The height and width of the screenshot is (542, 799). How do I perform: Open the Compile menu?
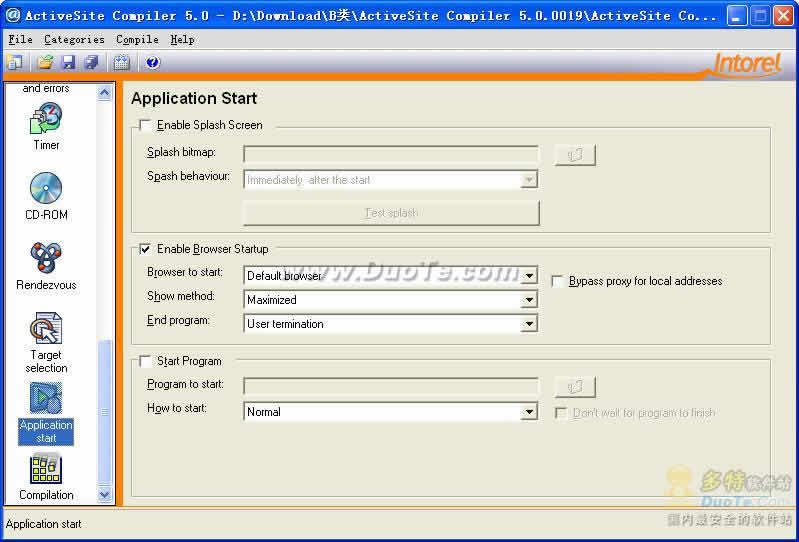(x=137, y=39)
